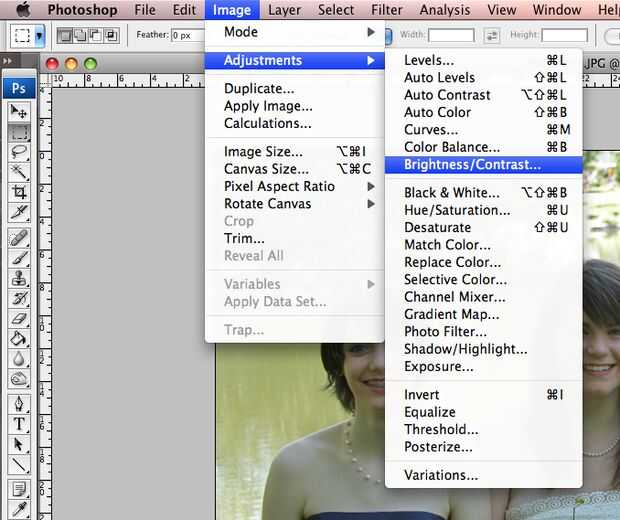Expand the toolbox with double-arrow control

7,61
